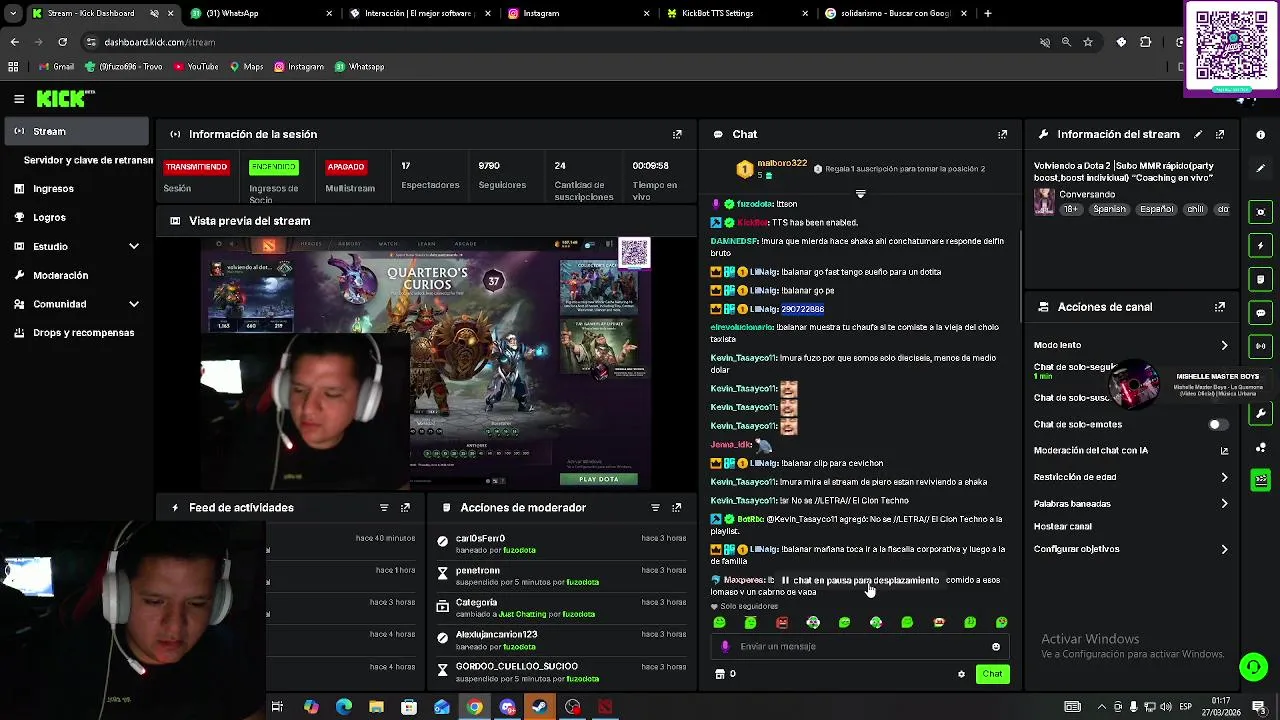Open chat settings gear icon

(961, 674)
